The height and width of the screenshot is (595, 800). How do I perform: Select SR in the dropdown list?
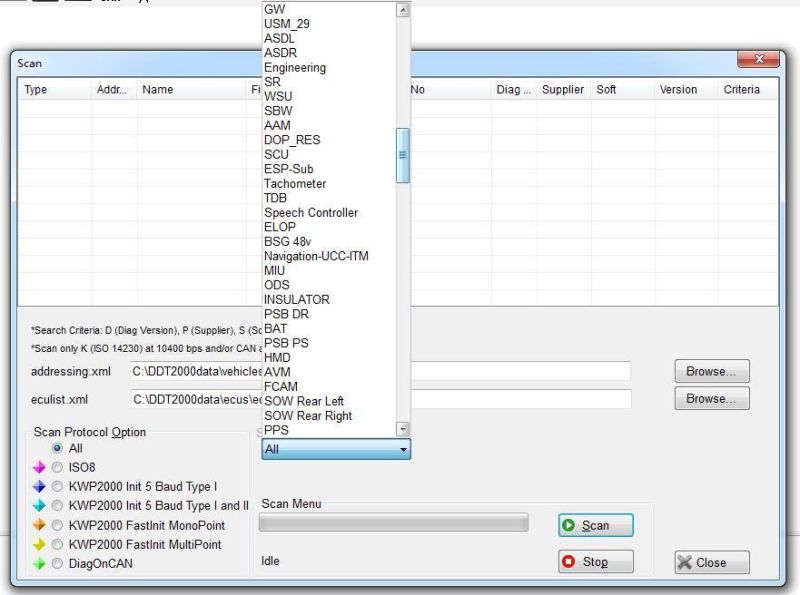(x=329, y=82)
